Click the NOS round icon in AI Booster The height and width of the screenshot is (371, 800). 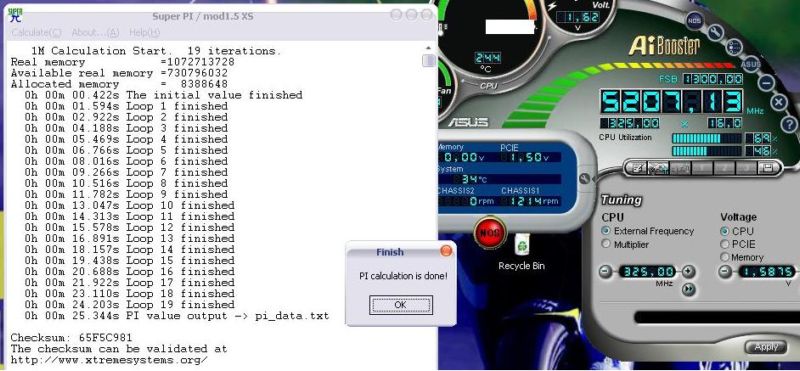[694, 20]
